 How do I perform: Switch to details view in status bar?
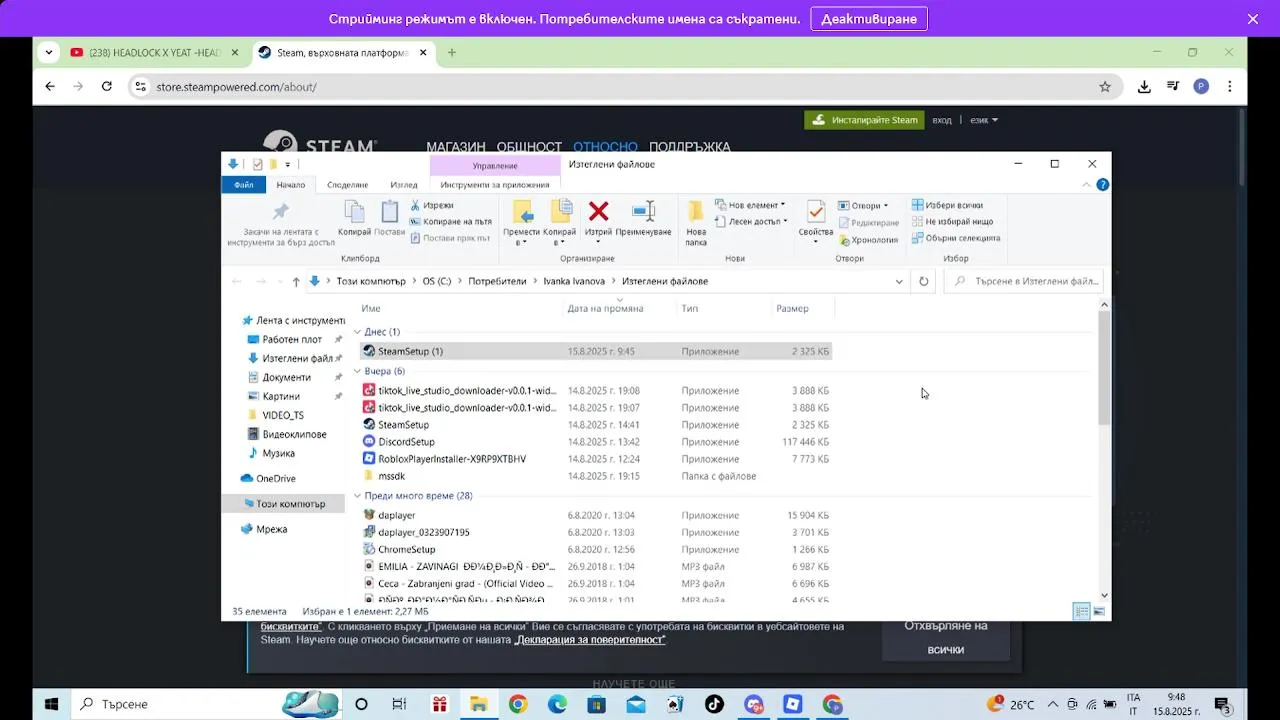coord(1081,611)
